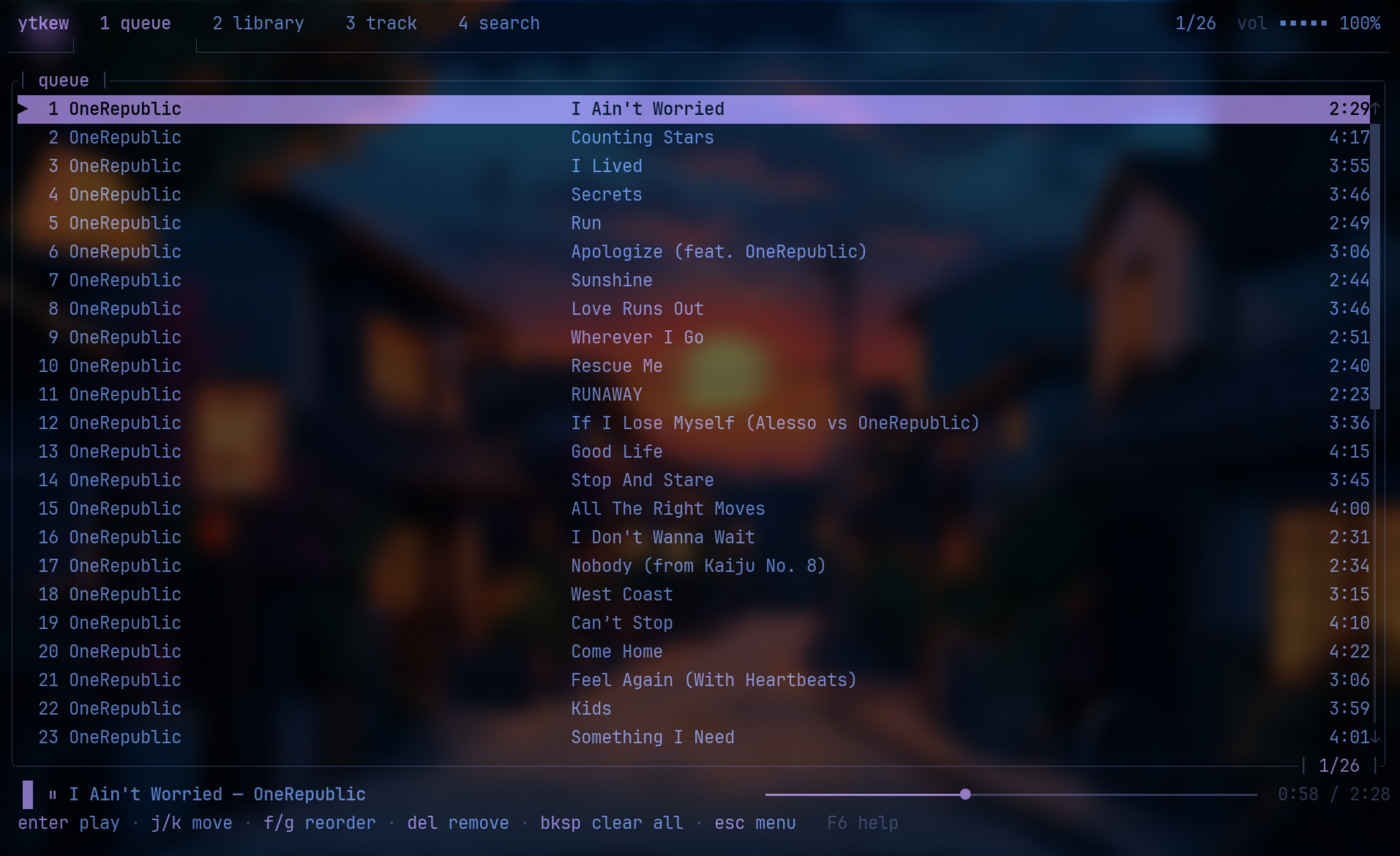The height and width of the screenshot is (856, 1400).
Task: Click the 0:58 / 2:28 elapsed time
Action: (1334, 795)
